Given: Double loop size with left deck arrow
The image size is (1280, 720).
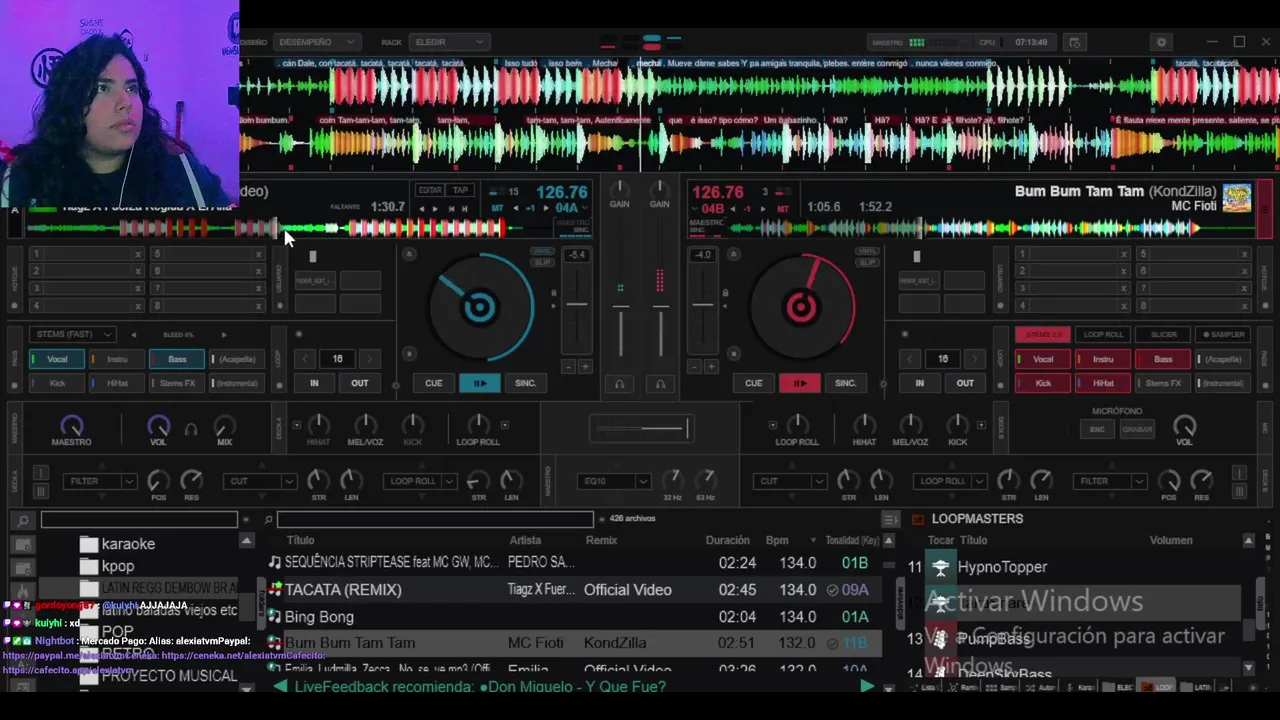Looking at the screenshot, I should pyautogui.click(x=370, y=359).
